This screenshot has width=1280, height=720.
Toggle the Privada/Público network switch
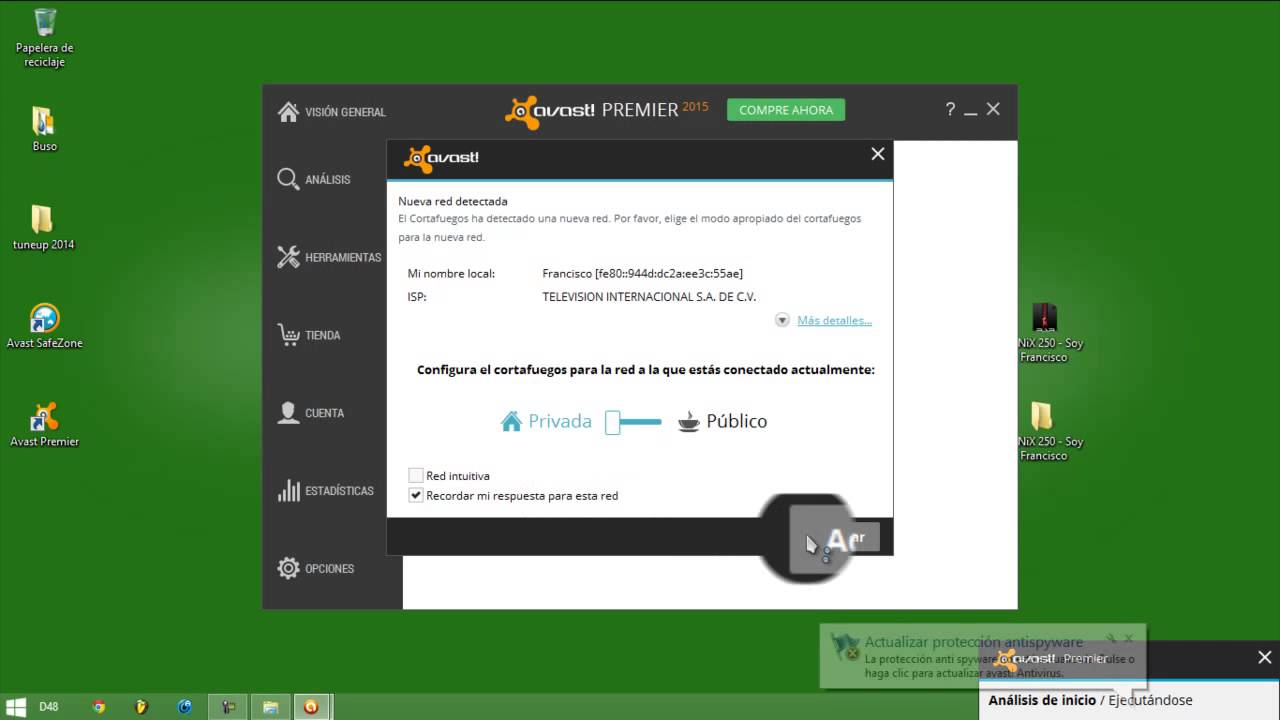pos(633,422)
